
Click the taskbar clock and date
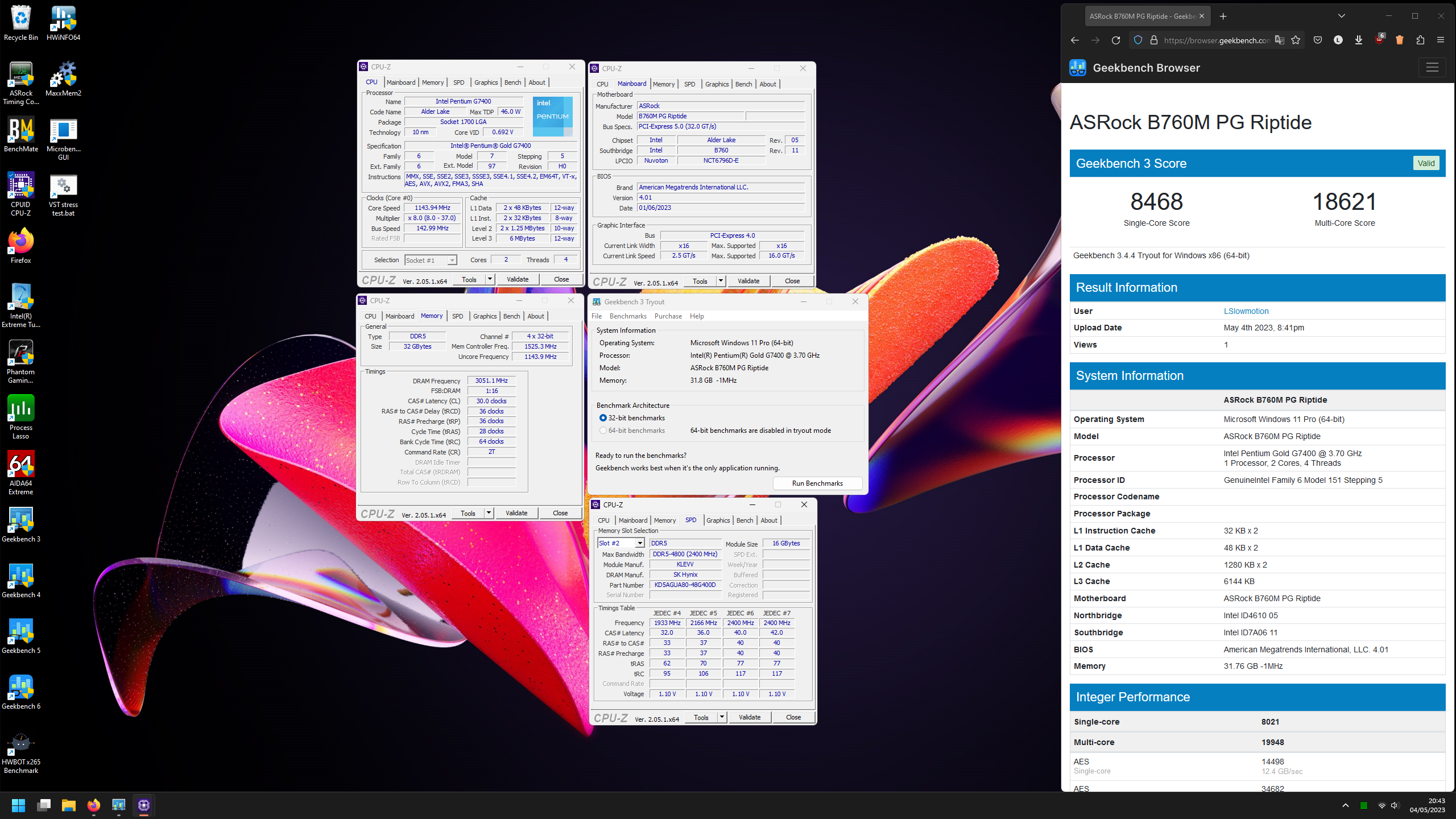(1428, 805)
